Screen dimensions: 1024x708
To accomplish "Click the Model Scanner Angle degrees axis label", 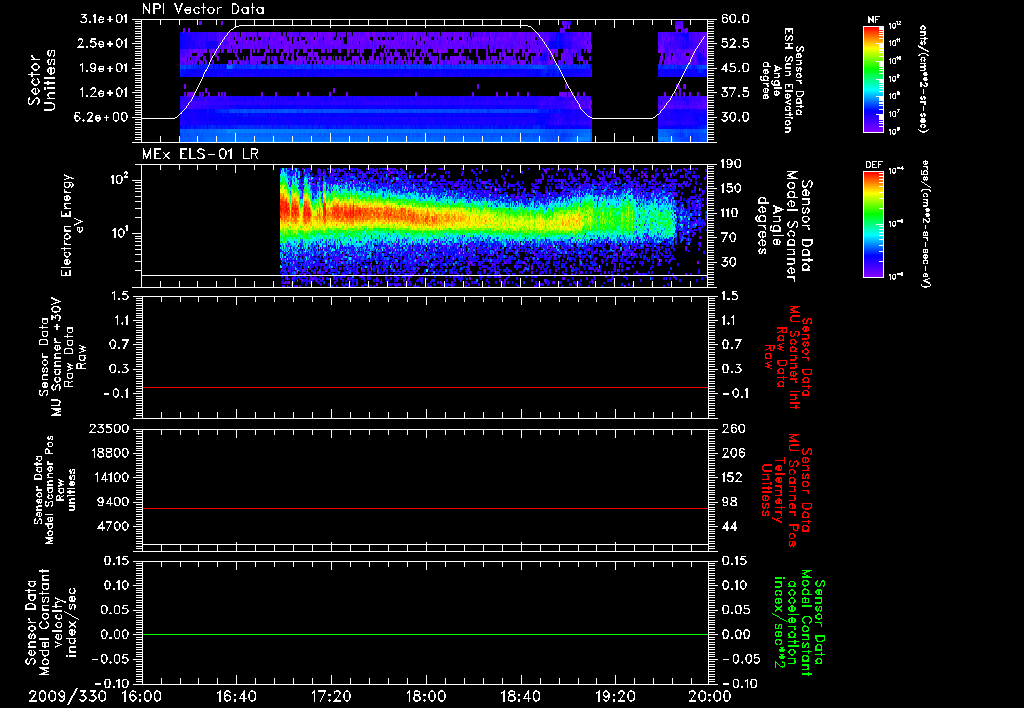I will [x=783, y=226].
